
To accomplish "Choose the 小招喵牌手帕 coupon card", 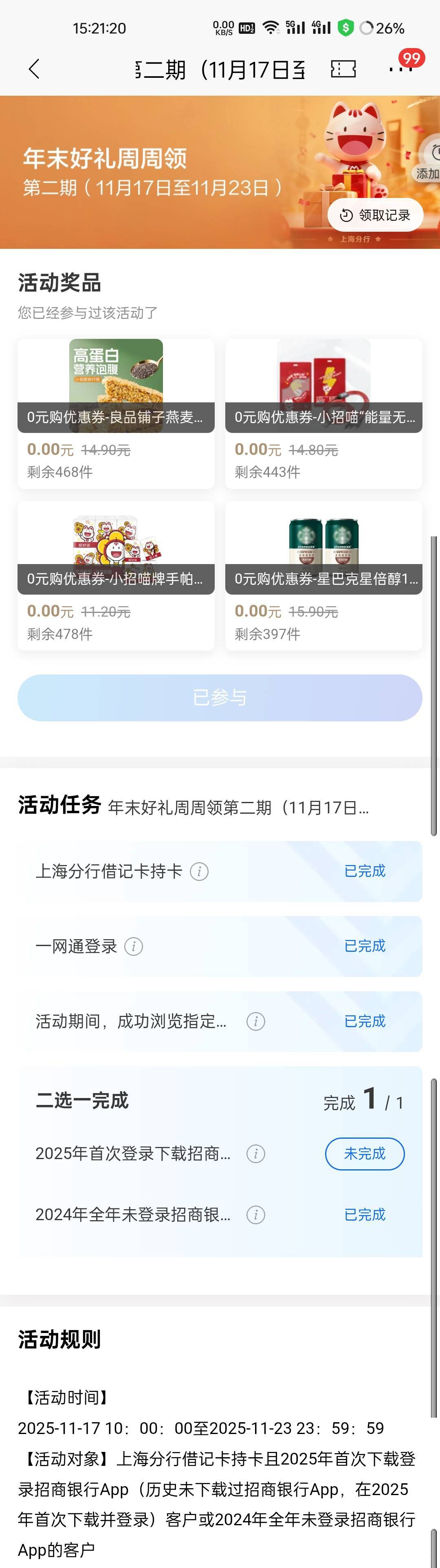I will [116, 575].
